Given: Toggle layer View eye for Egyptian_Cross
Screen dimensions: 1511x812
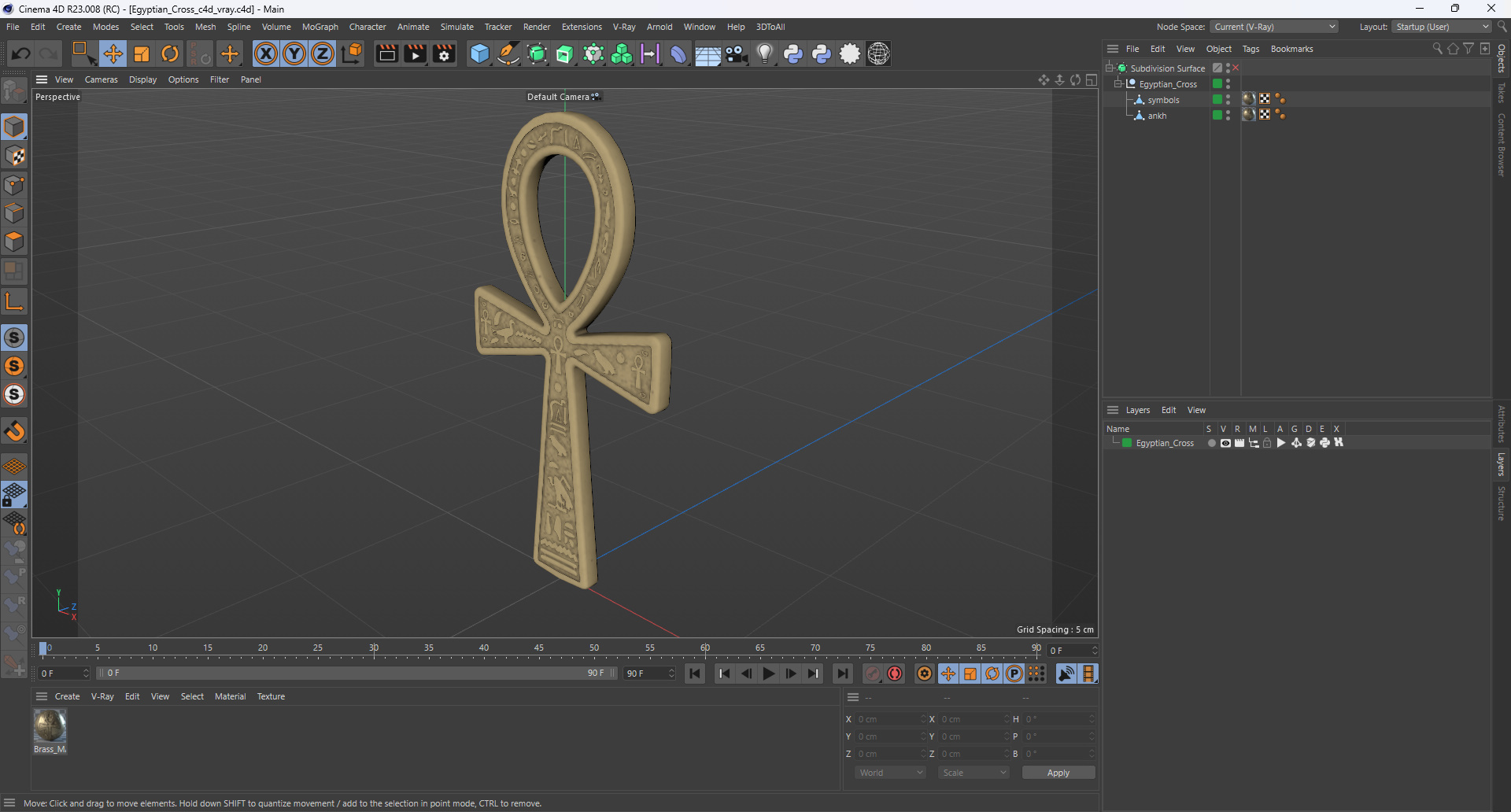Looking at the screenshot, I should point(1225,443).
